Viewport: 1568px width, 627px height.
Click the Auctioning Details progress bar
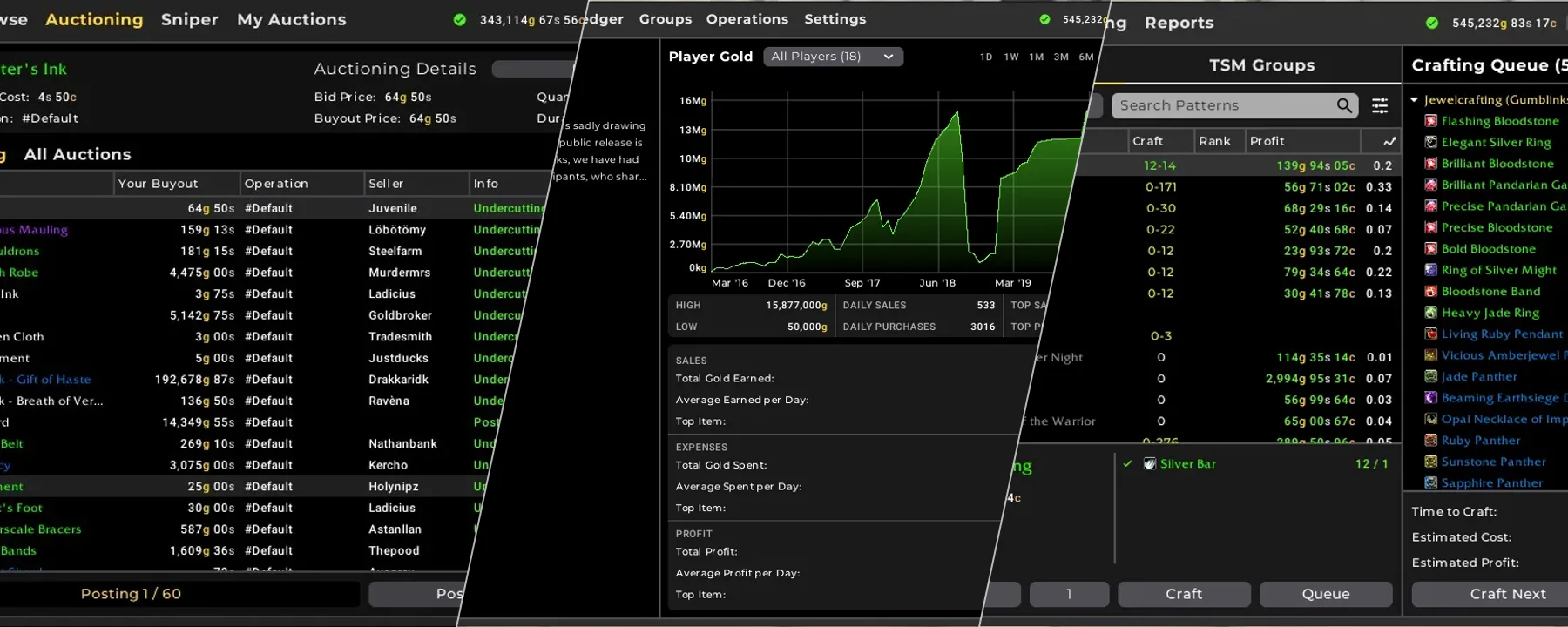(532, 69)
